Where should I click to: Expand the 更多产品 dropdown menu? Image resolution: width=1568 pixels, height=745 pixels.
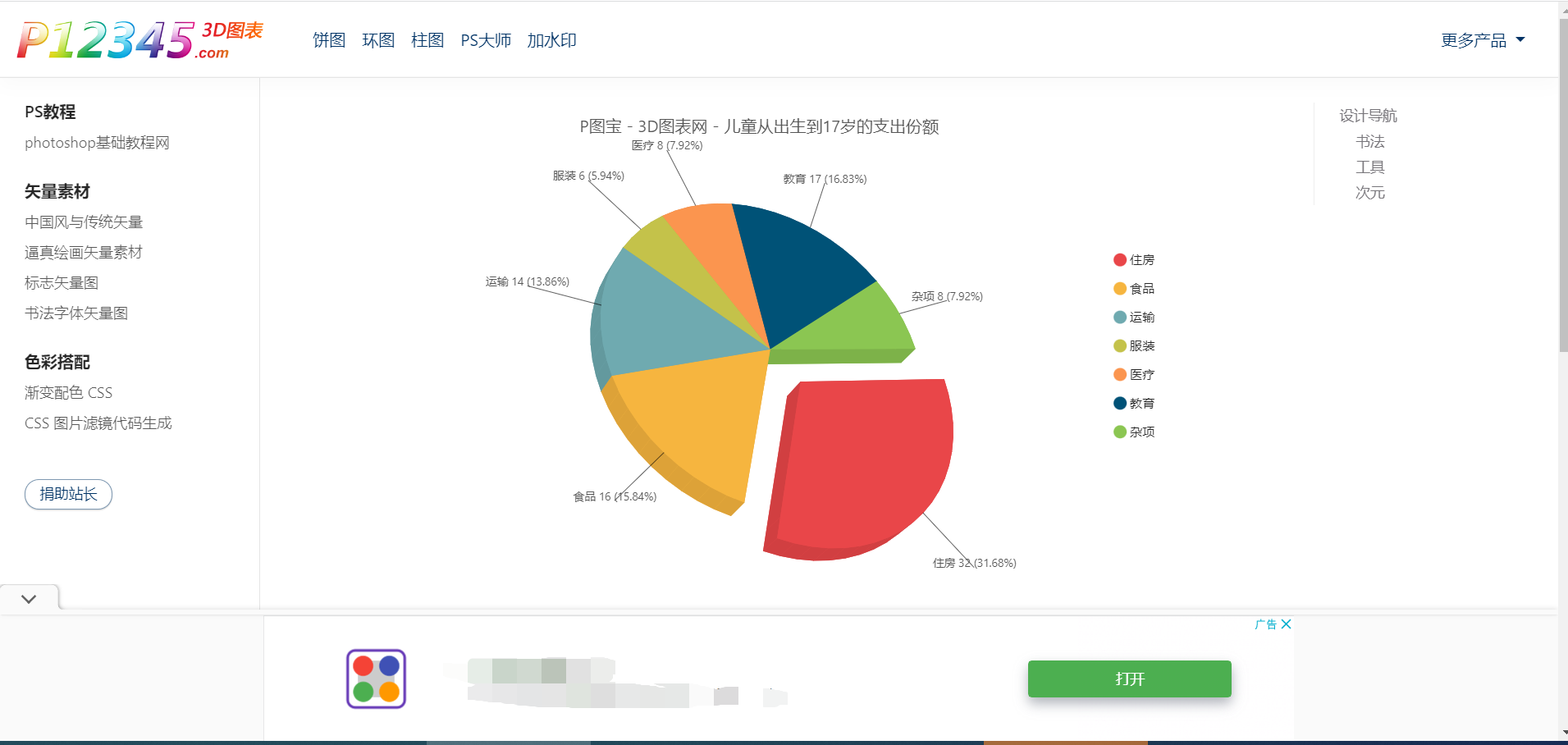point(1482,40)
